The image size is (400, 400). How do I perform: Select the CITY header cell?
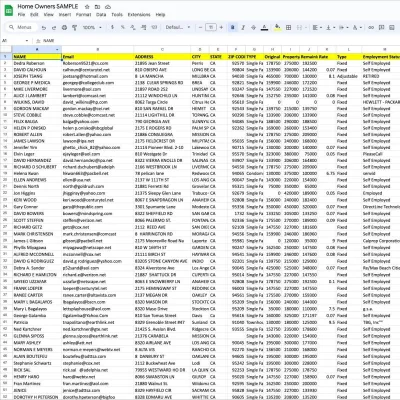point(200,57)
